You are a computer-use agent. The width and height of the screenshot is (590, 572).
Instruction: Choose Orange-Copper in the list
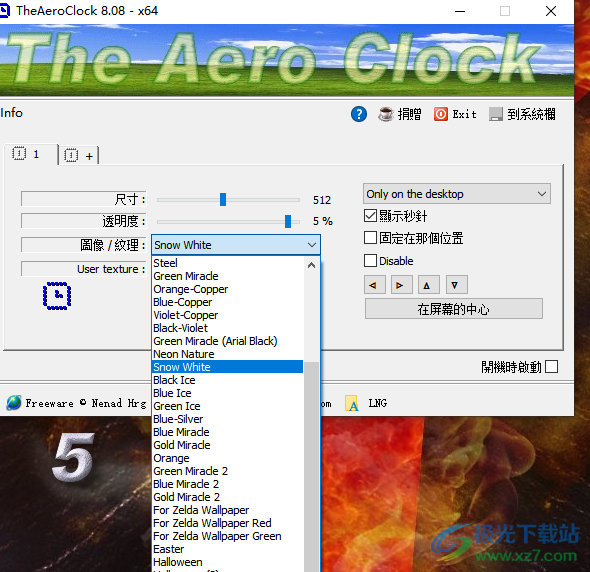[228, 289]
